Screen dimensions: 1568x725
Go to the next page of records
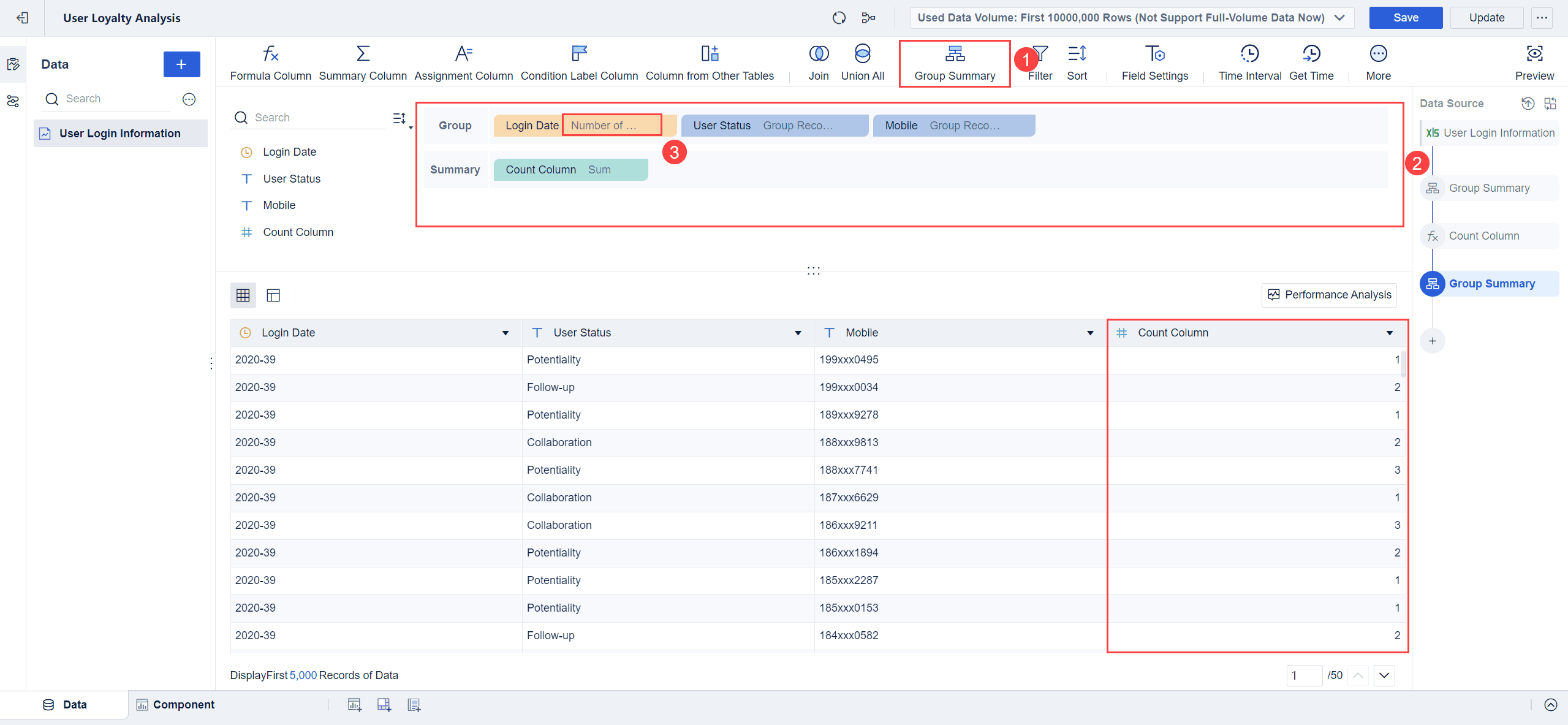click(1384, 675)
